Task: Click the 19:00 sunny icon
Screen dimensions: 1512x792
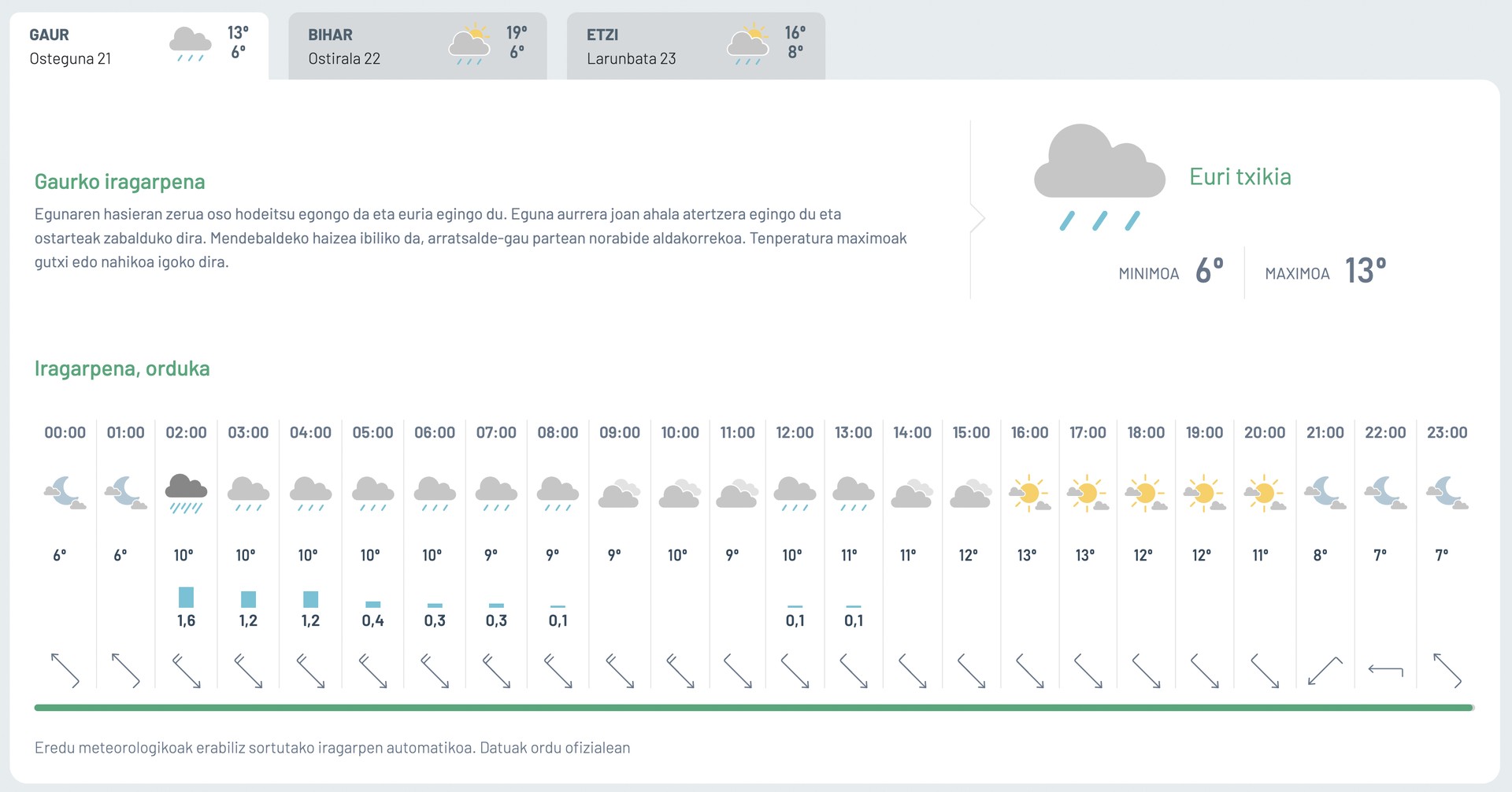Action: [x=1204, y=494]
